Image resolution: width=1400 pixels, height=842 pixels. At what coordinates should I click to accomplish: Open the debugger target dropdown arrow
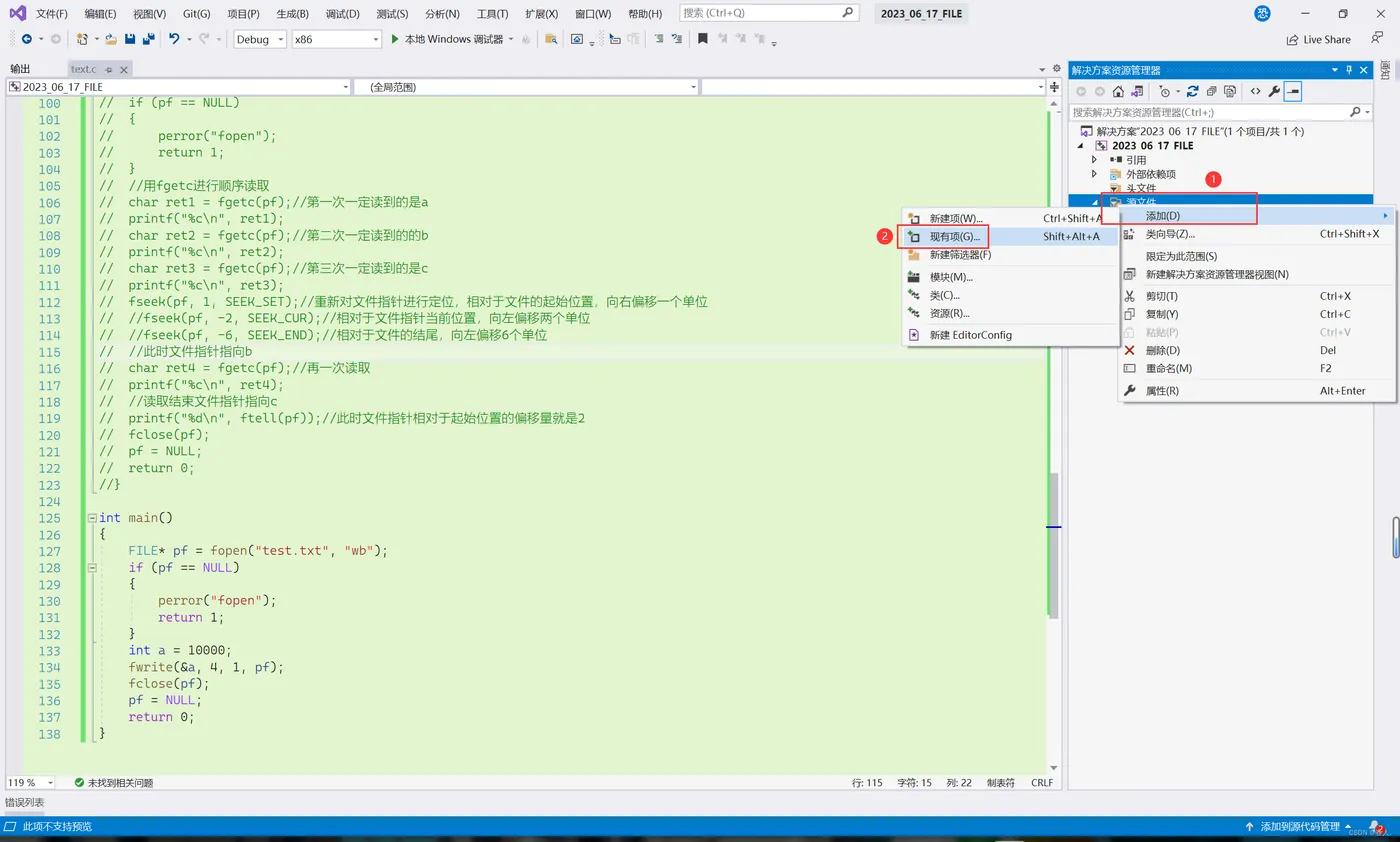click(511, 39)
